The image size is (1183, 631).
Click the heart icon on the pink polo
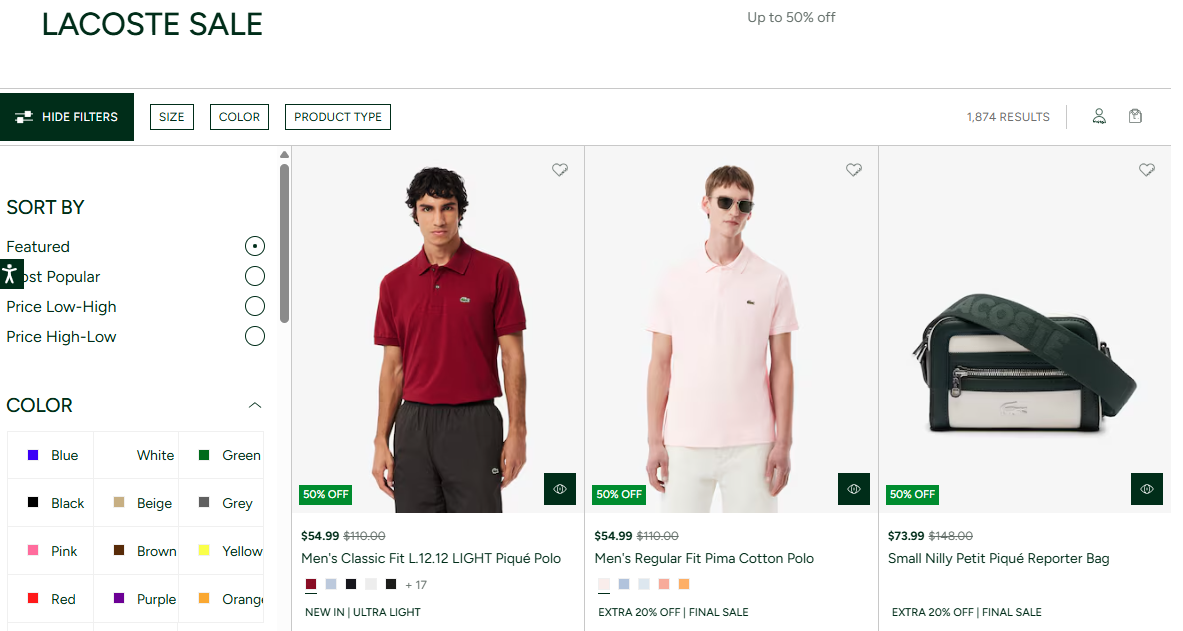point(854,170)
